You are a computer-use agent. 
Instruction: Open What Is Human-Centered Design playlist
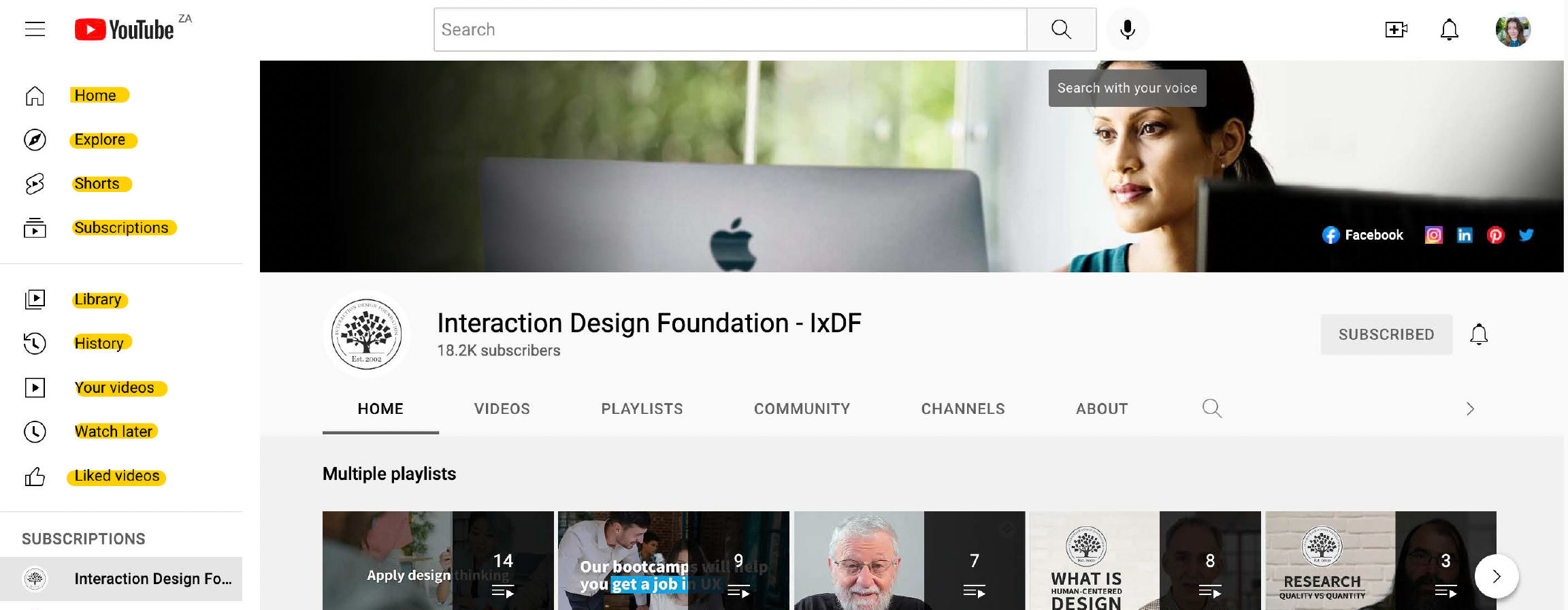click(1145, 560)
